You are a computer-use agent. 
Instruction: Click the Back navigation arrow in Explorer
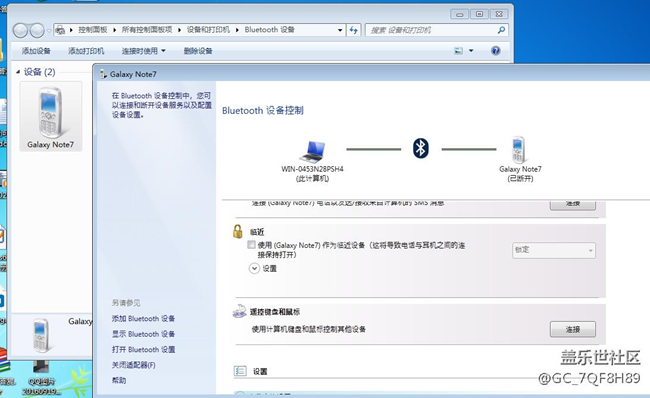(x=20, y=30)
